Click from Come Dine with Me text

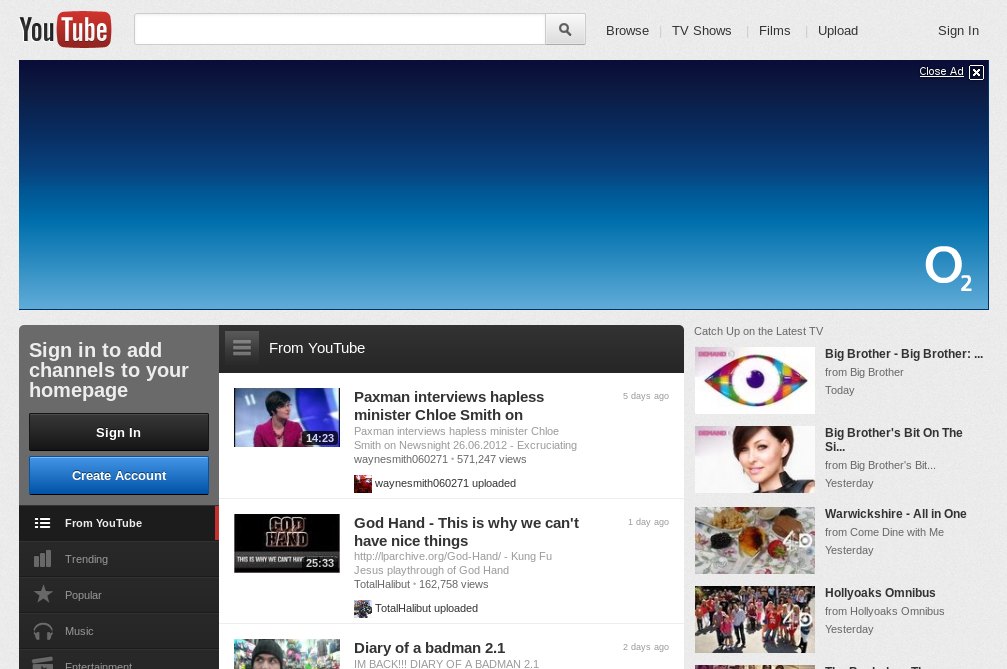pyautogui.click(x=884, y=532)
